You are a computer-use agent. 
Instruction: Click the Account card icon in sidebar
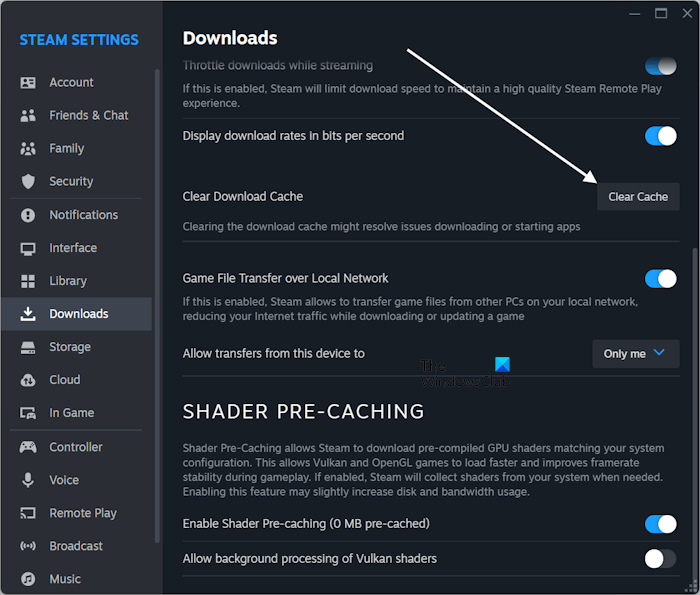28,83
